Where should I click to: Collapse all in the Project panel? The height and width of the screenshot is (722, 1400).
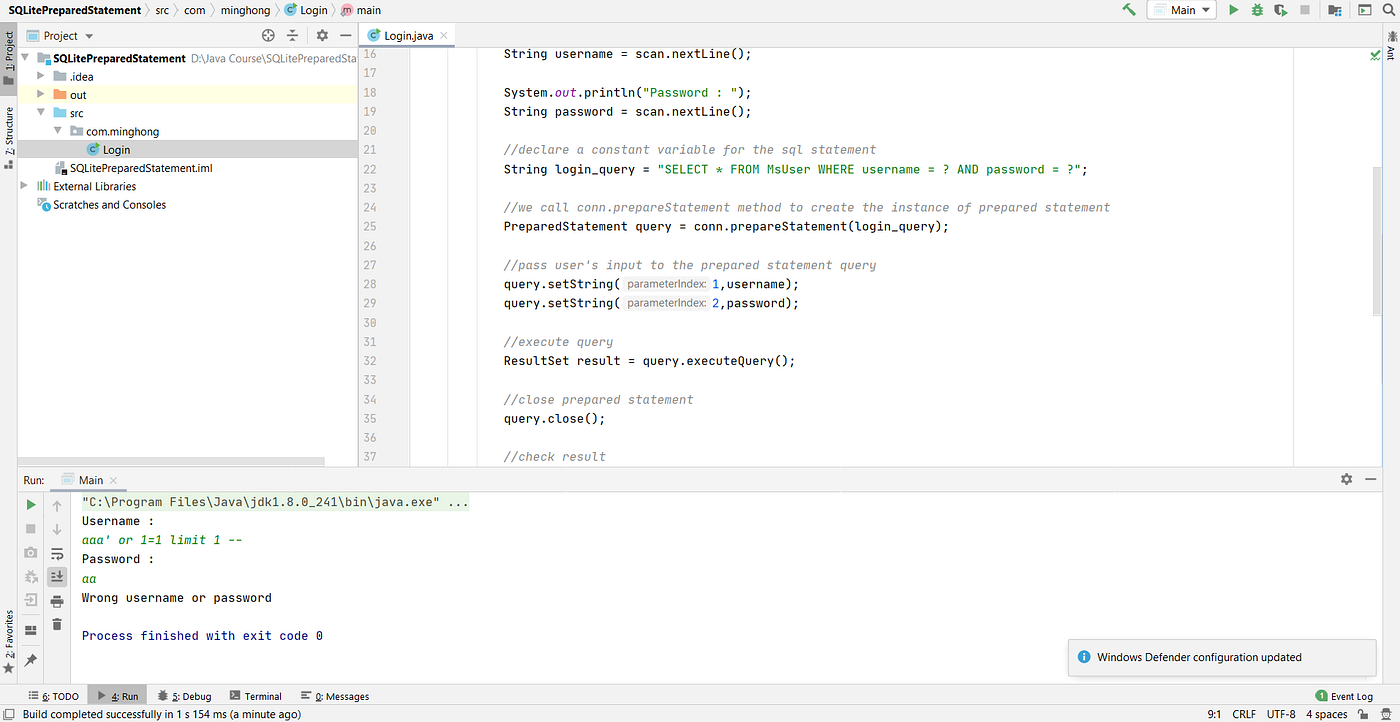click(294, 35)
